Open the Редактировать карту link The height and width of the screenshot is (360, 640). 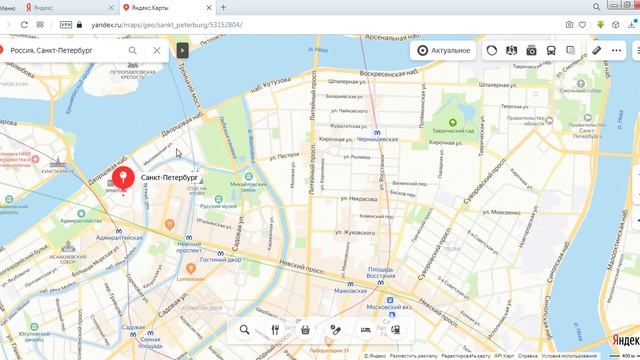[x=466, y=356]
